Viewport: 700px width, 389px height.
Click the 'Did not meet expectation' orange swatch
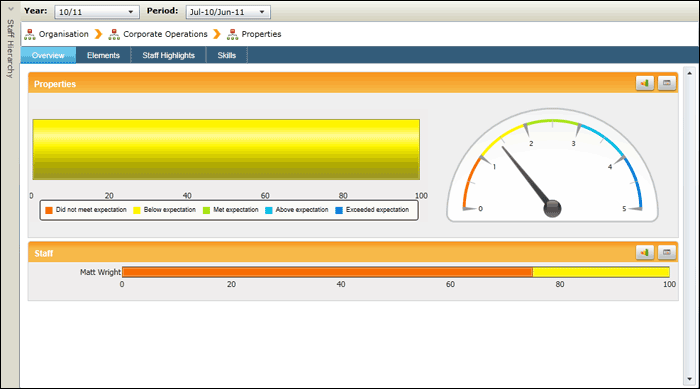tap(49, 210)
